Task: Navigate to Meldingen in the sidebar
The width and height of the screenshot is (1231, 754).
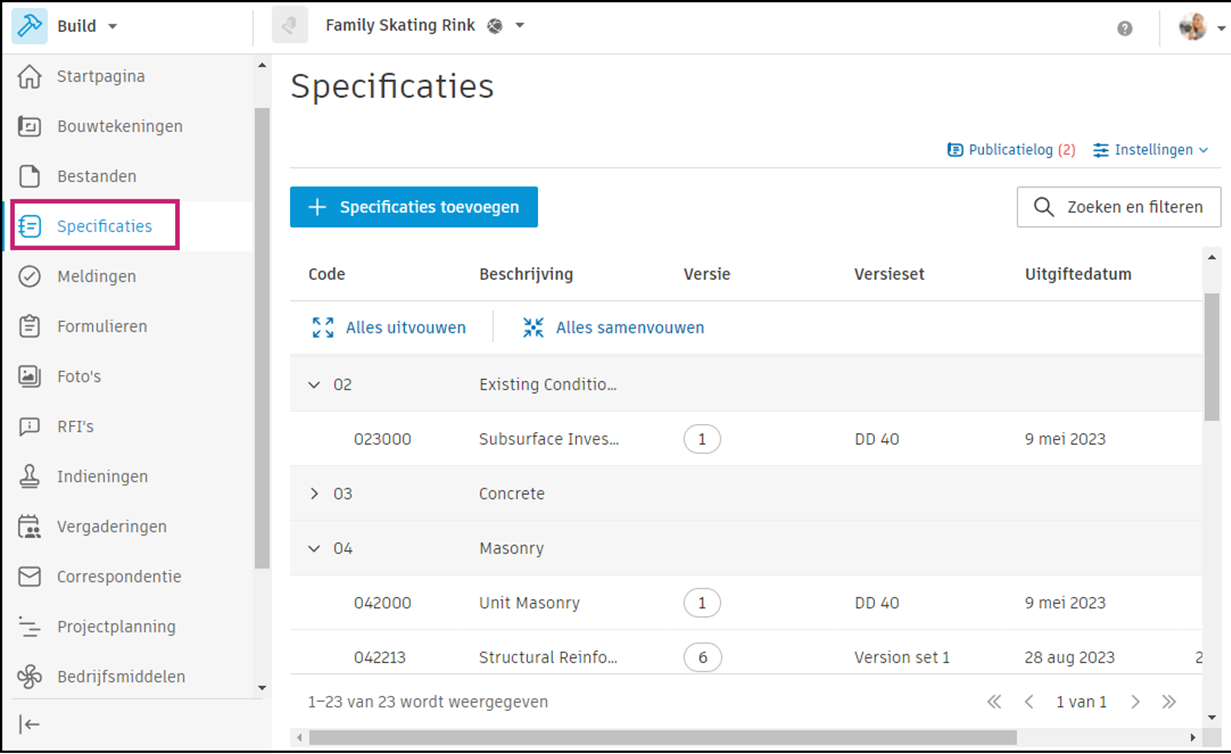Action: (x=96, y=277)
